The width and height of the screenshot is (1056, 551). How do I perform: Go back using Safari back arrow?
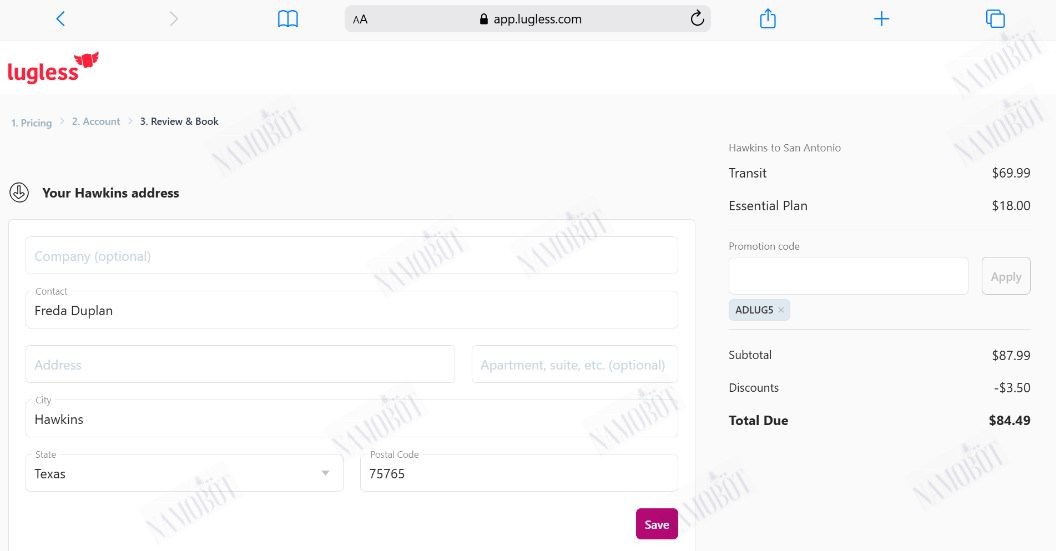click(x=60, y=19)
